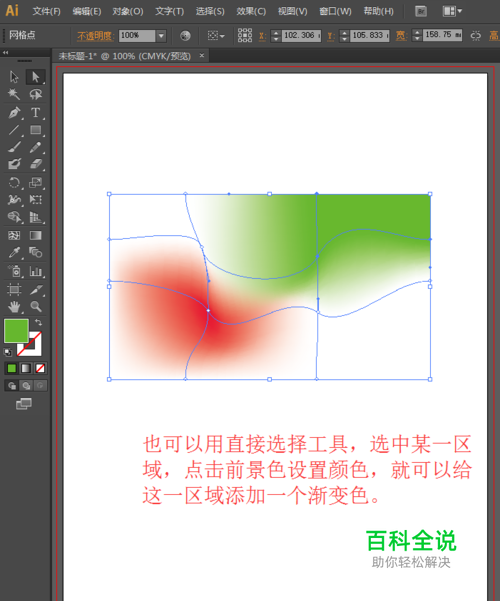Select the Blob Brush tool
The width and height of the screenshot is (500, 601).
(14, 164)
